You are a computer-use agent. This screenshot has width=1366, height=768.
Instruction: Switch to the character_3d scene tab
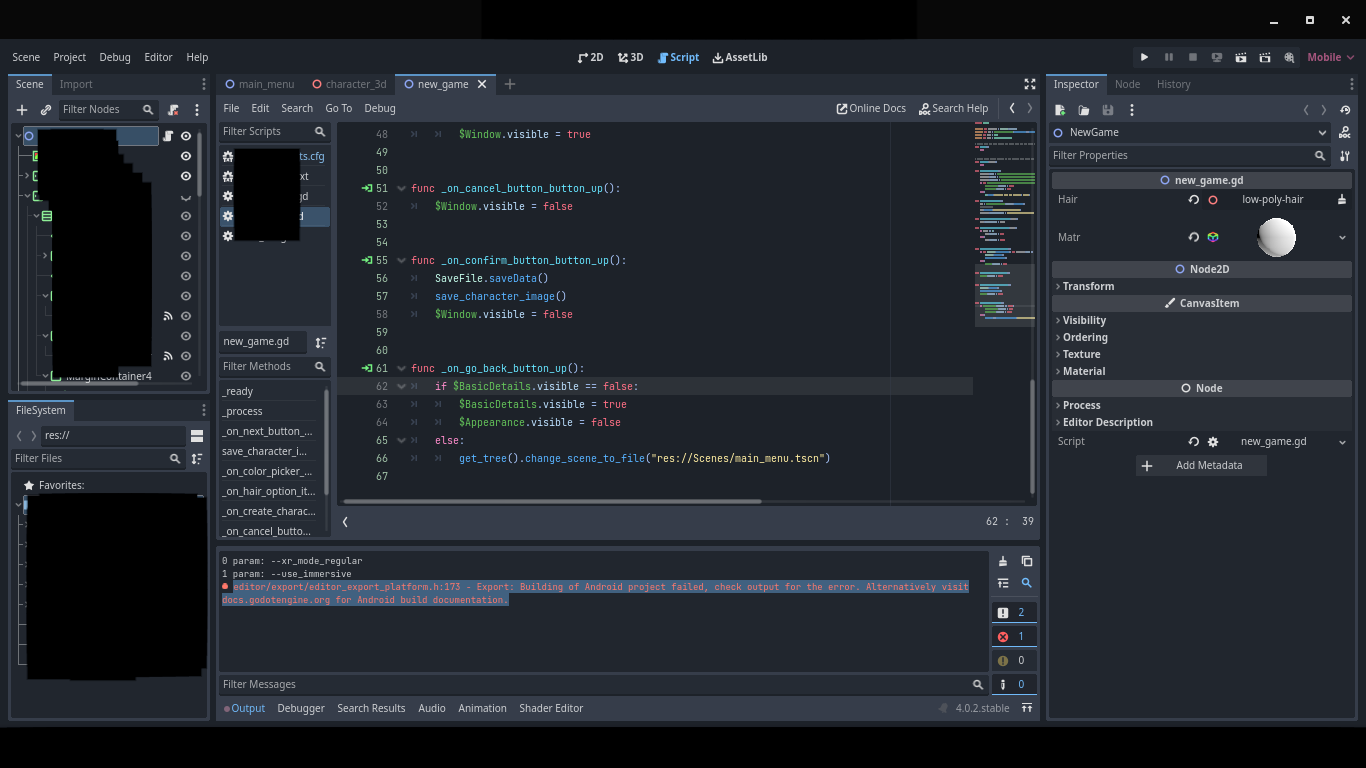click(348, 84)
